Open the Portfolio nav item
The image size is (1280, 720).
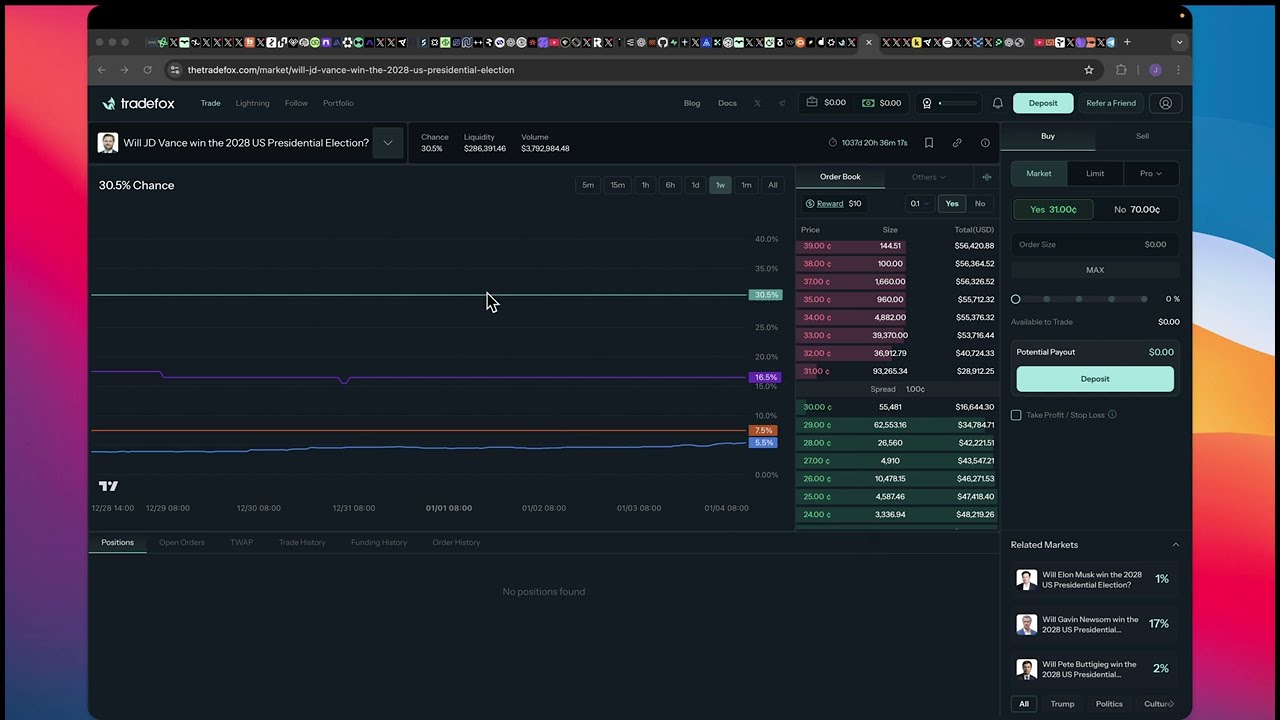coord(338,103)
